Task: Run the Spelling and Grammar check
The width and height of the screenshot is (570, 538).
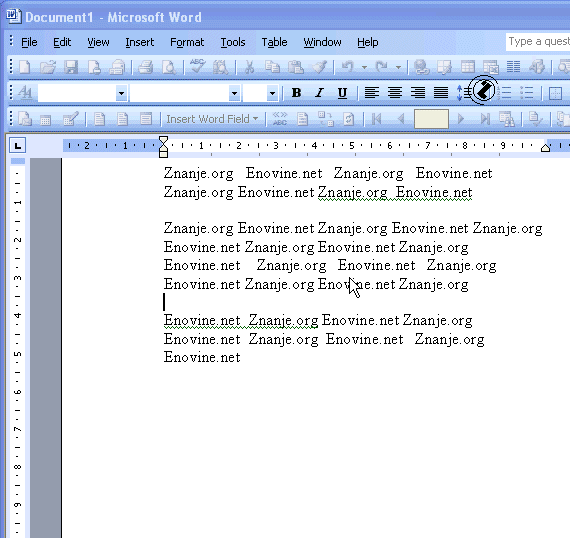Action: [197, 67]
